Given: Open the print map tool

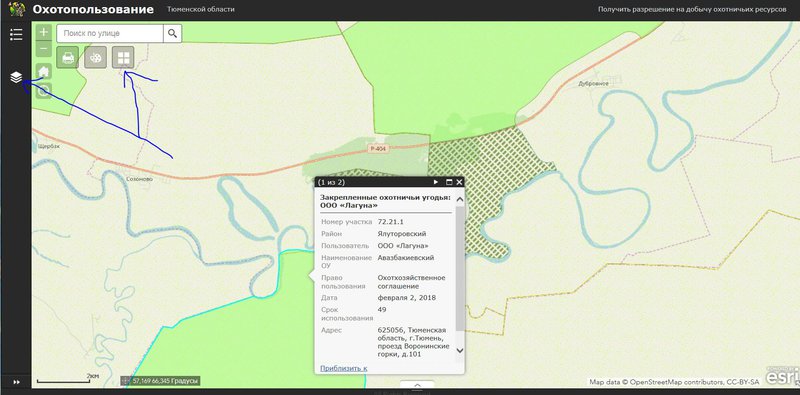Looking at the screenshot, I should [x=68, y=57].
